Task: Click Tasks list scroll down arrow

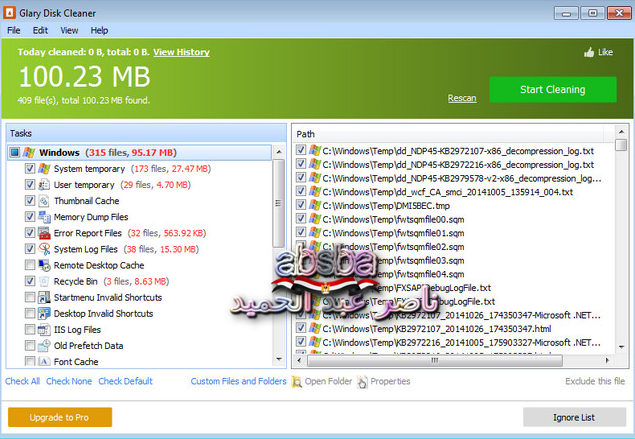Action: coord(279,359)
